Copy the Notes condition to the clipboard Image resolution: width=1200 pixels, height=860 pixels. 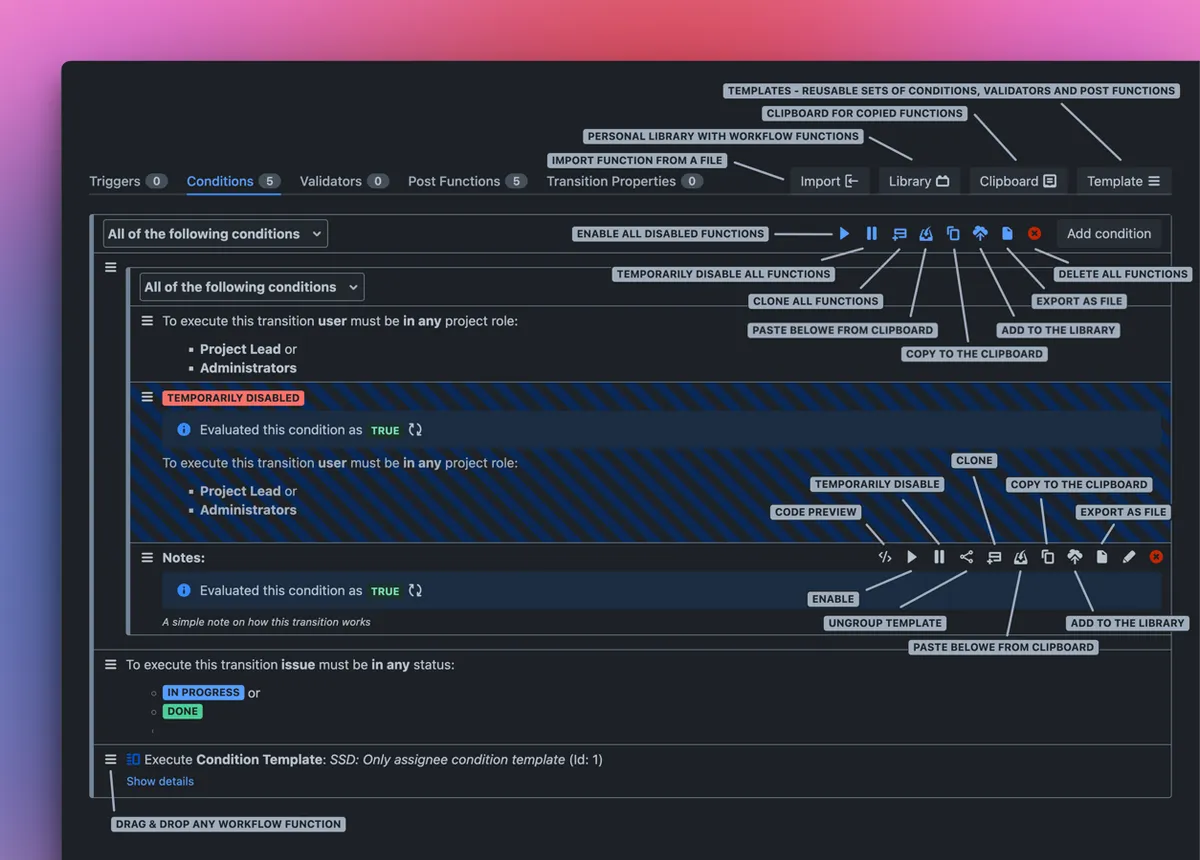[x=1048, y=557]
